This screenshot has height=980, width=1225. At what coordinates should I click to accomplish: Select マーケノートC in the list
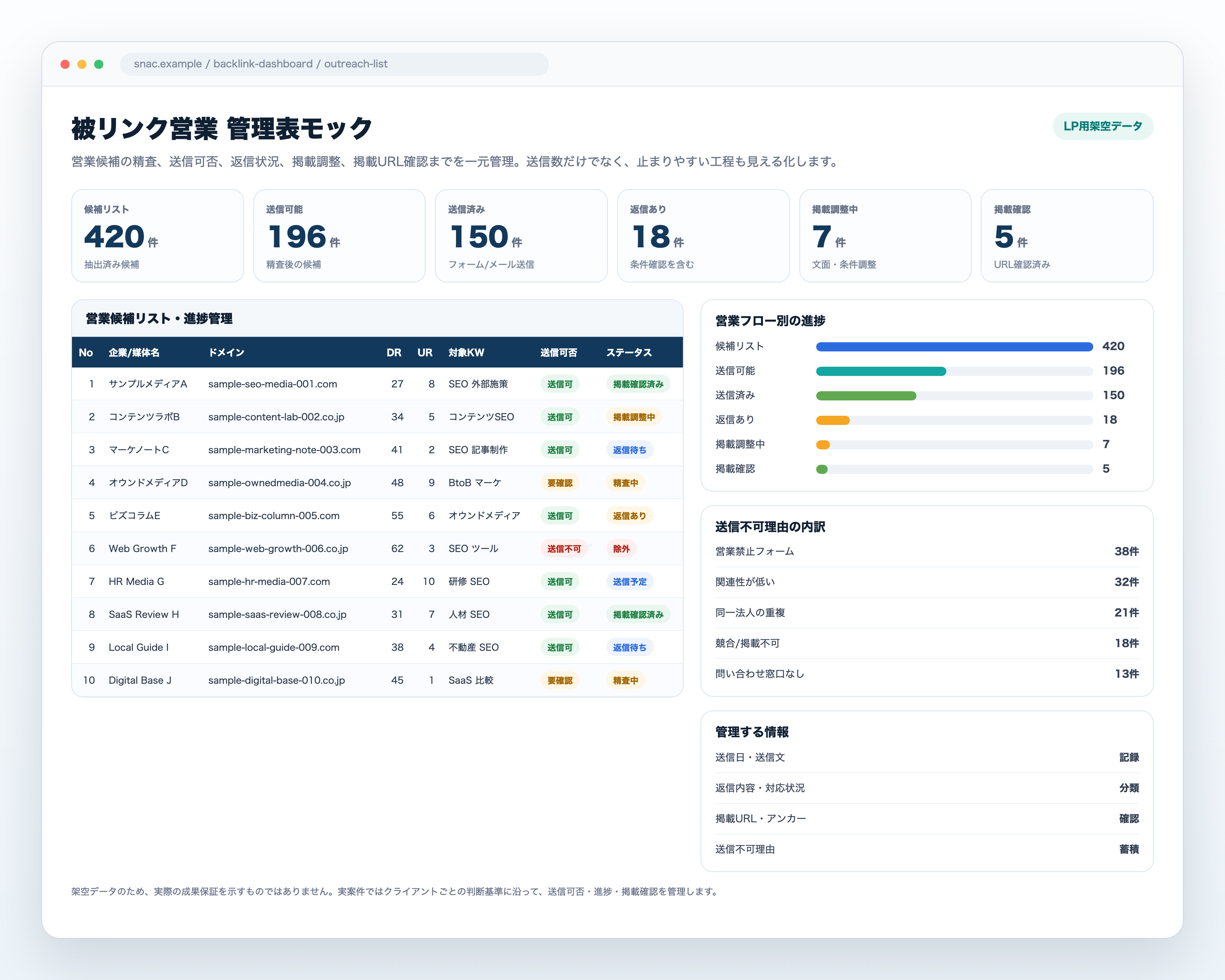tap(139, 450)
